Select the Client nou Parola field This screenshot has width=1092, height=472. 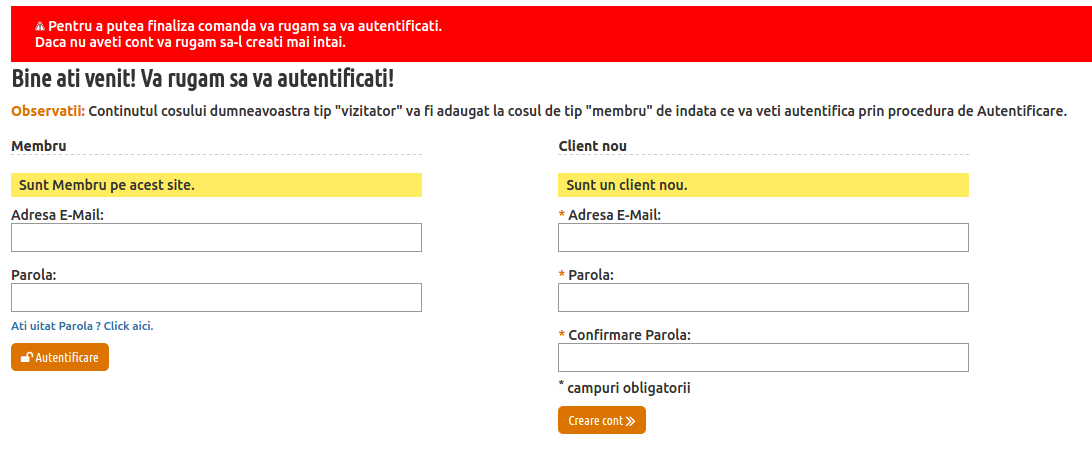(763, 297)
